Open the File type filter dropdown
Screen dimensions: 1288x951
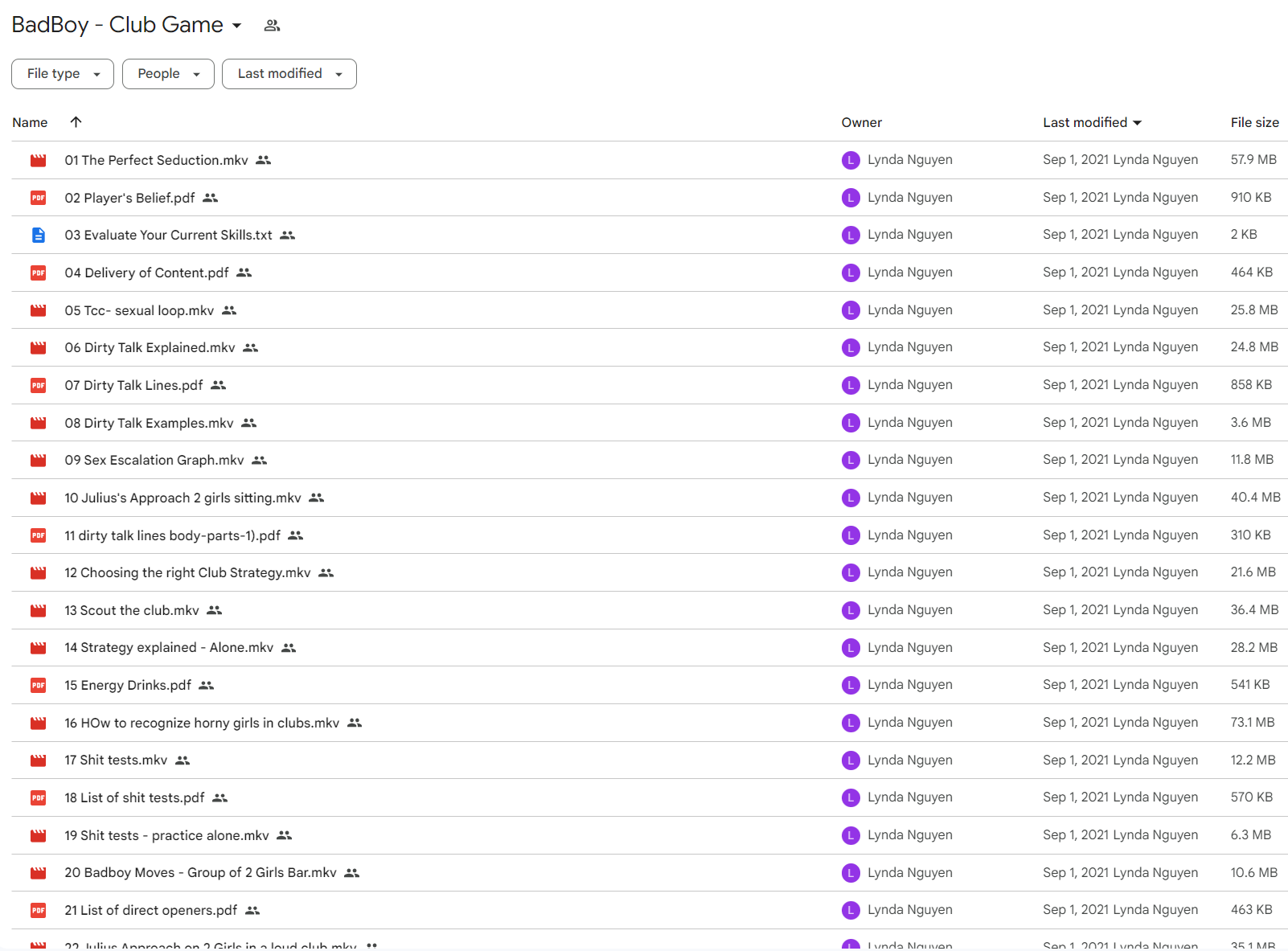point(63,74)
